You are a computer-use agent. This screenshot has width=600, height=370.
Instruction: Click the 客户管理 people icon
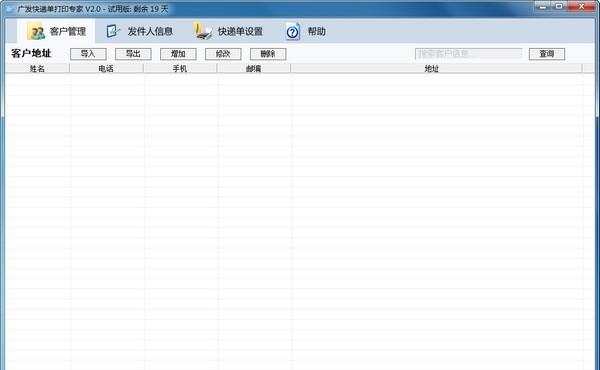[x=36, y=31]
